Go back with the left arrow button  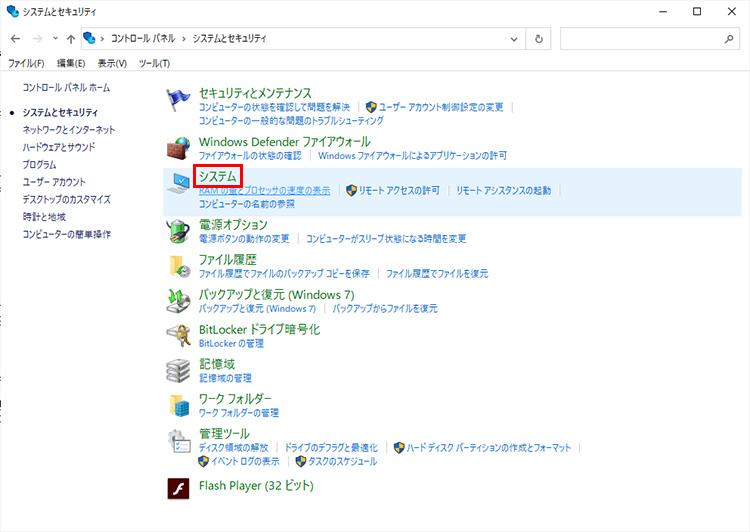point(15,39)
